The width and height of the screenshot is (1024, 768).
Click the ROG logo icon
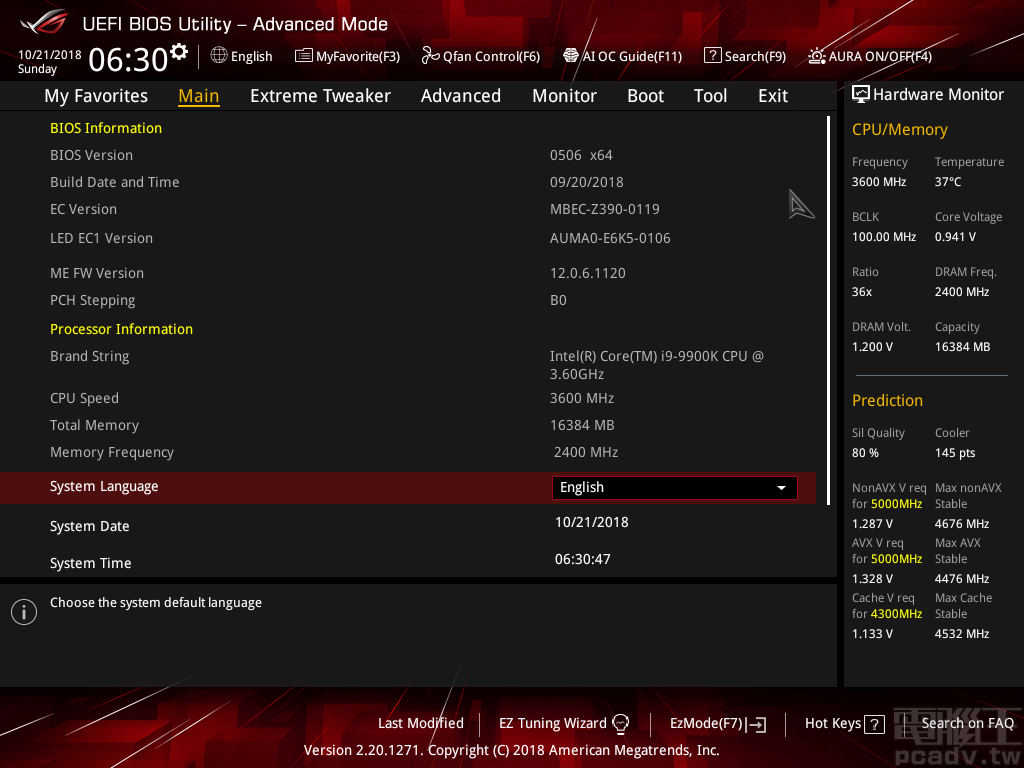[43, 22]
